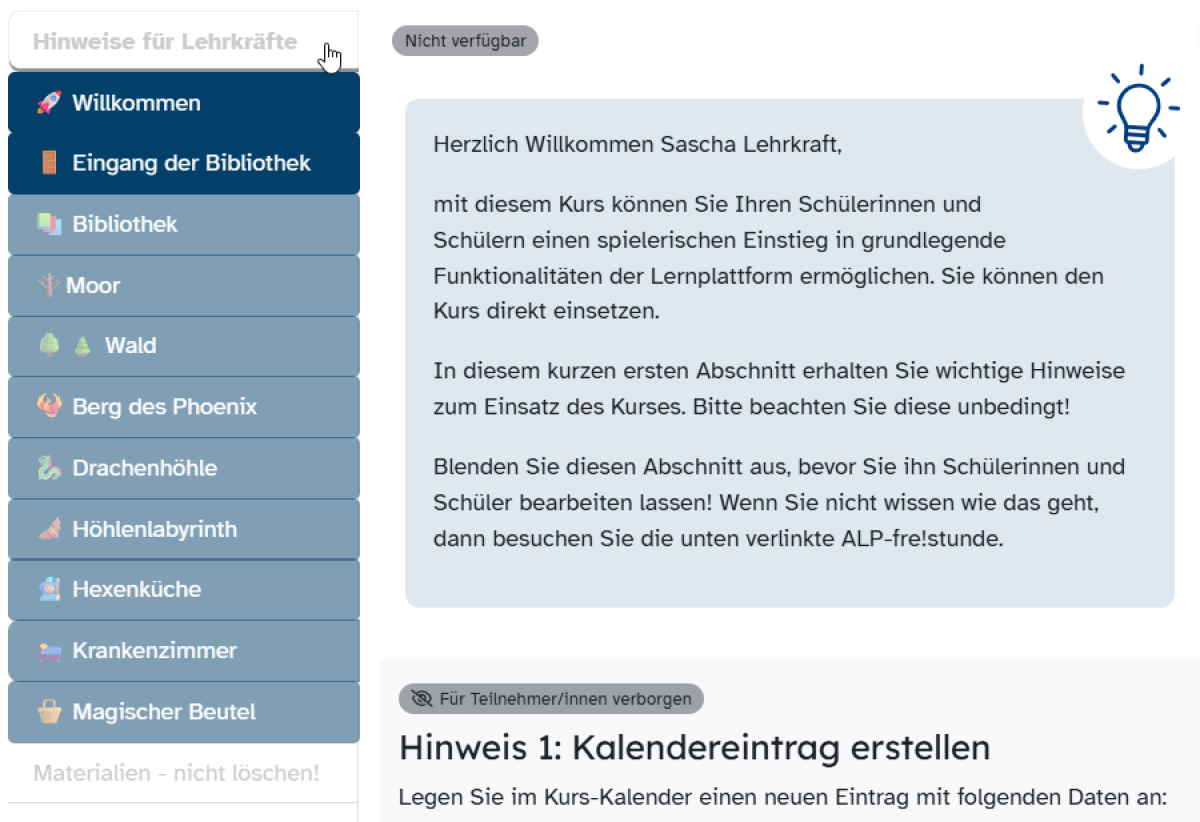Click the rocket icon beside Willkommen
The image size is (1200, 822).
click(48, 103)
